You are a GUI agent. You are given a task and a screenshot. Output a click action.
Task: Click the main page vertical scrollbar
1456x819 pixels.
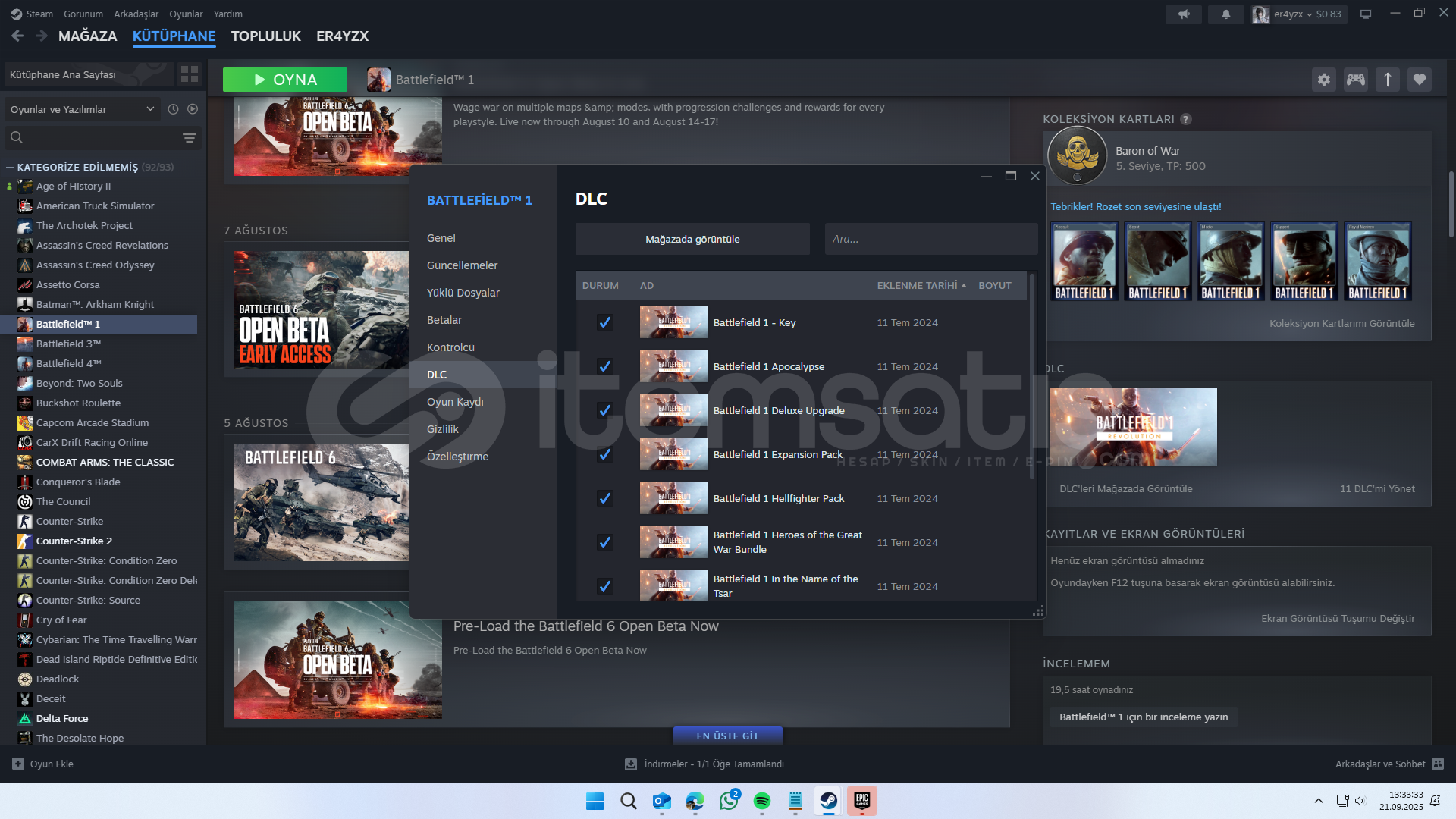pos(1451,205)
